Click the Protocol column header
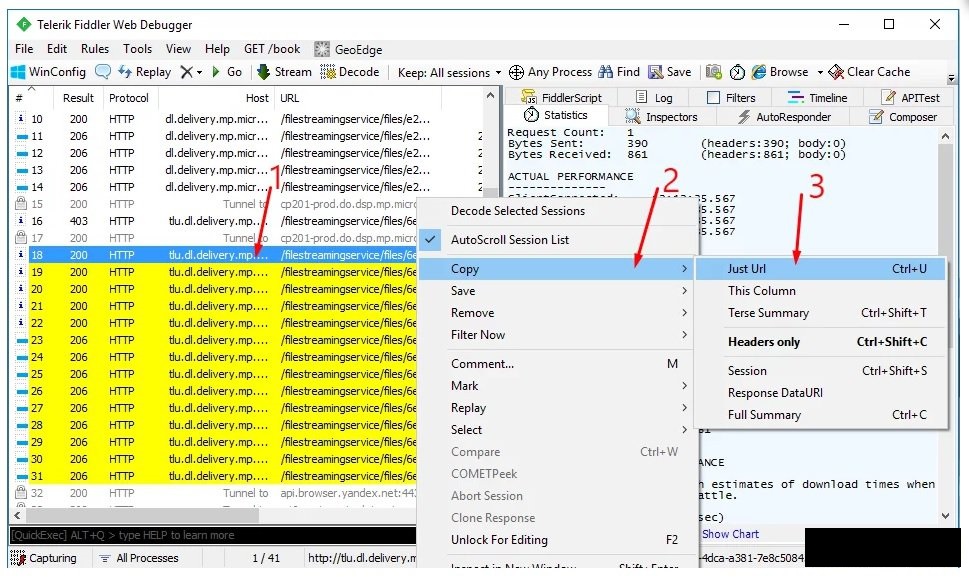The image size is (969, 577). [x=129, y=98]
